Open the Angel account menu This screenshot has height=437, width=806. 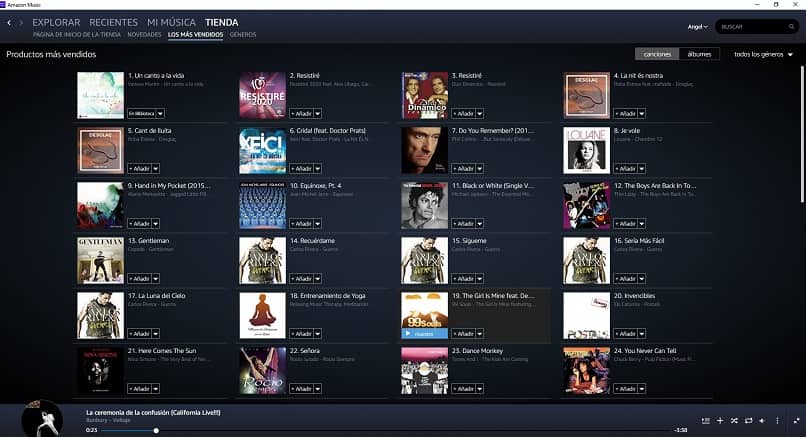pyautogui.click(x=698, y=27)
